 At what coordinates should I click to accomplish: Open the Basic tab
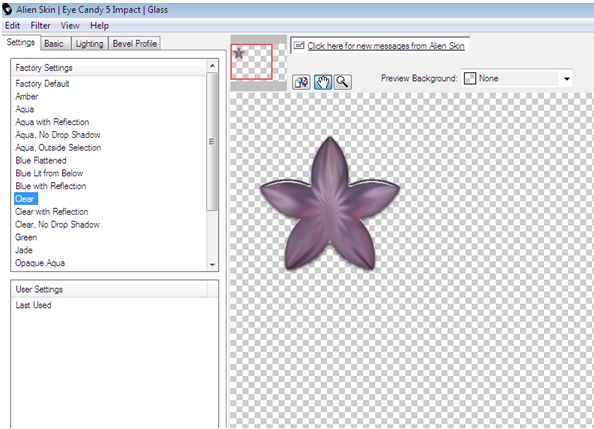(54, 44)
